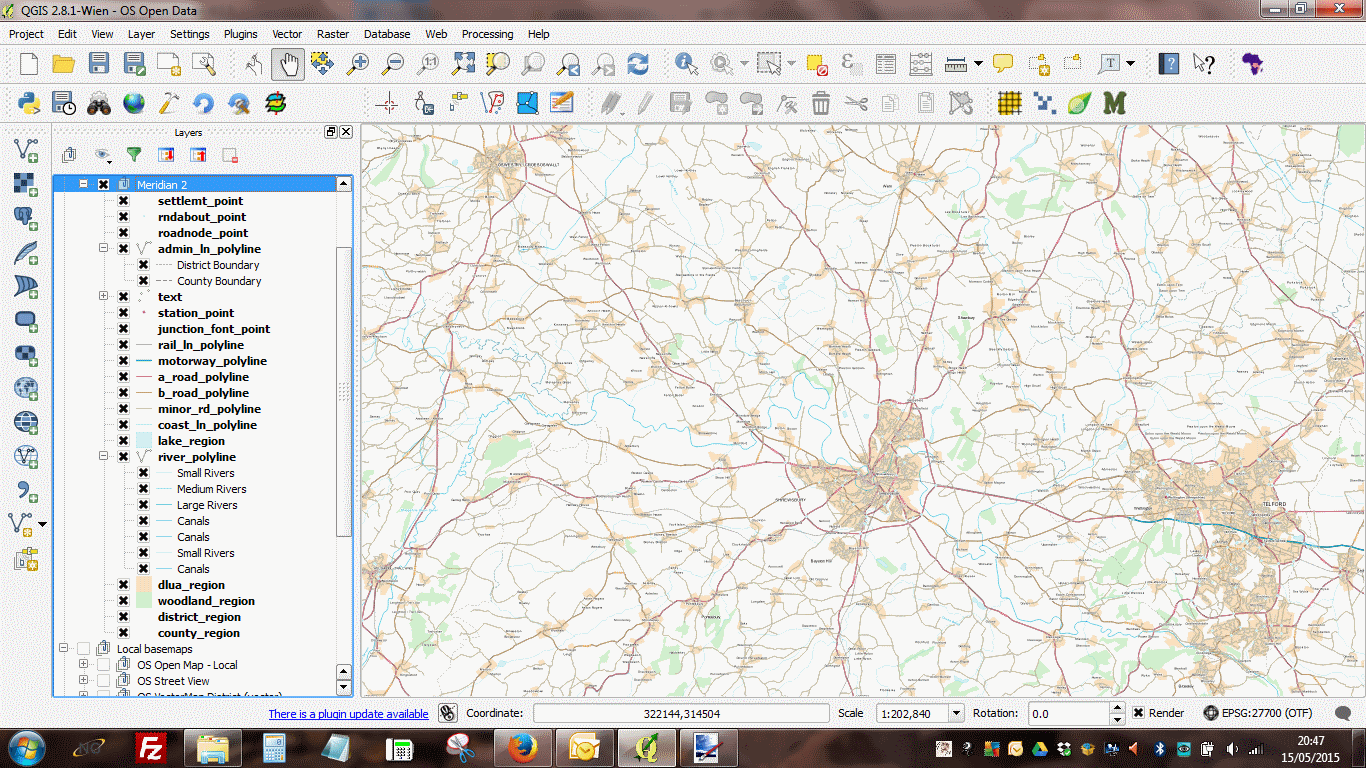Image resolution: width=1366 pixels, height=768 pixels.
Task: Collapse the Meridian 2 group
Action: (83, 185)
